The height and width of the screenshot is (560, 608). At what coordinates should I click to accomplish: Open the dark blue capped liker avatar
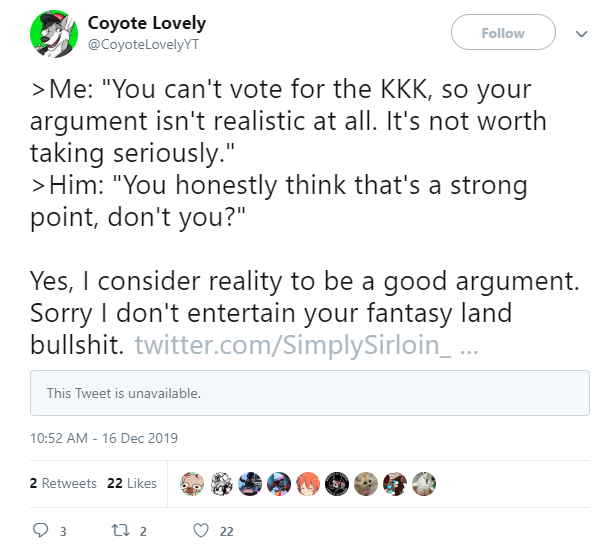250,484
